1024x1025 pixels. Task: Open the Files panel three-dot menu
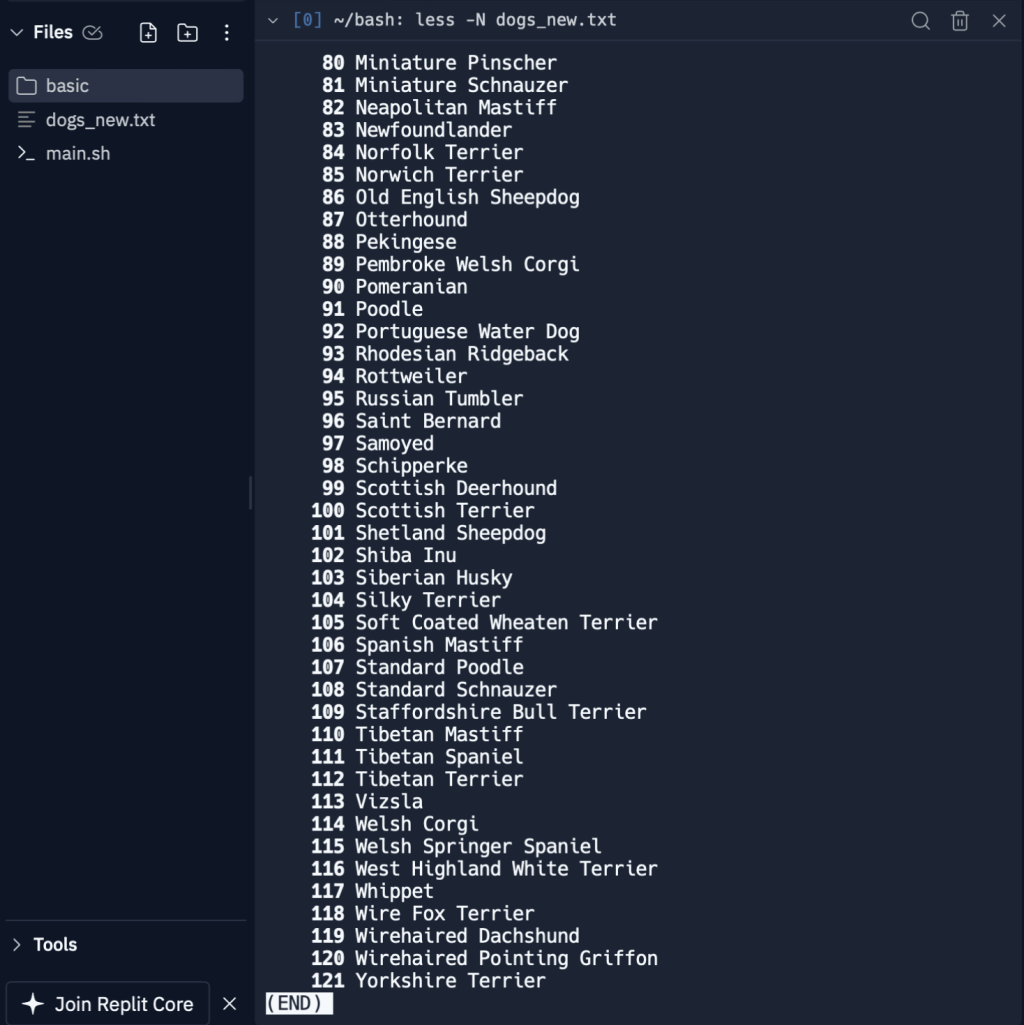(226, 33)
